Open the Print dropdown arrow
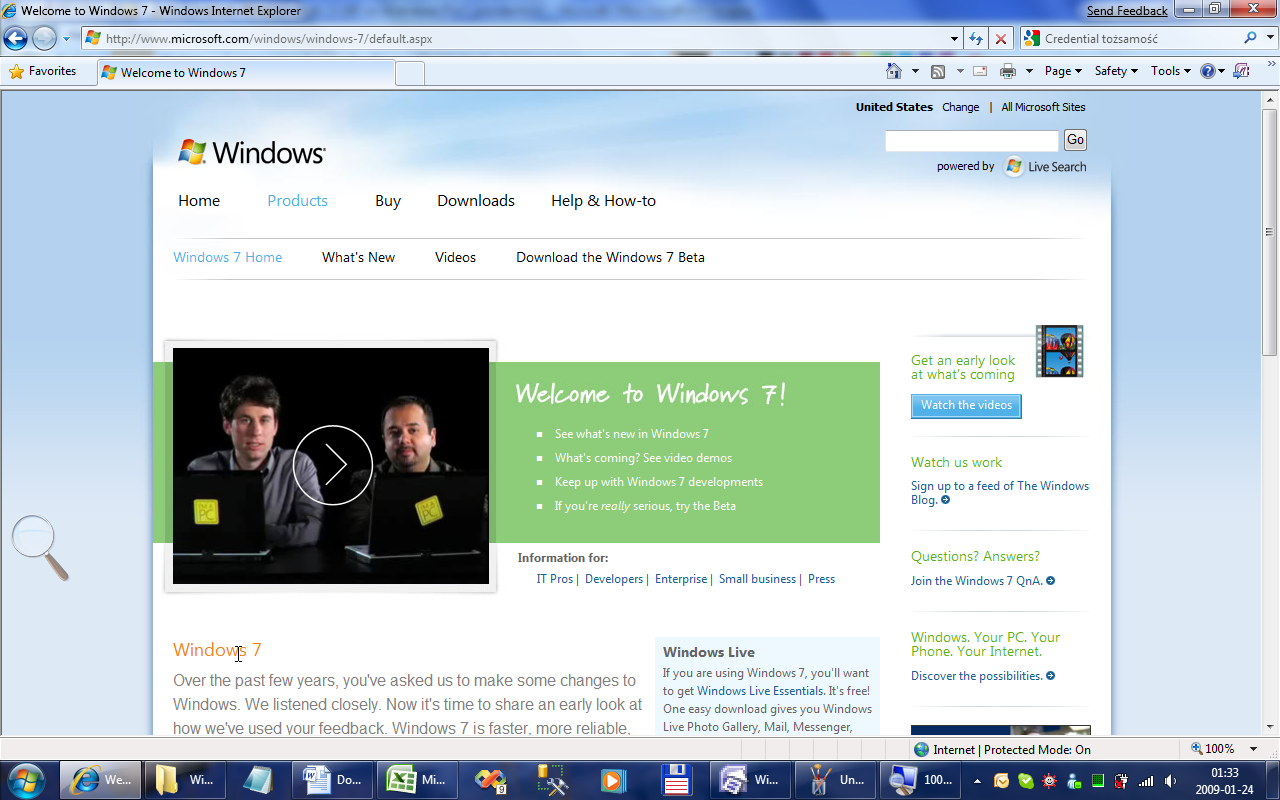 click(x=1029, y=71)
